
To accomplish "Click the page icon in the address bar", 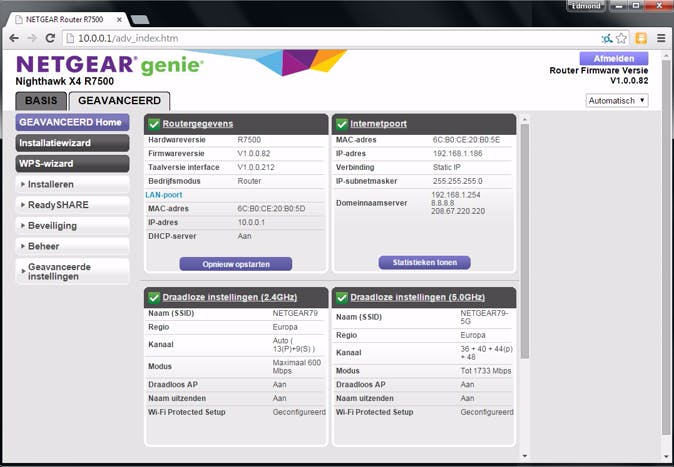I will pyautogui.click(x=70, y=39).
